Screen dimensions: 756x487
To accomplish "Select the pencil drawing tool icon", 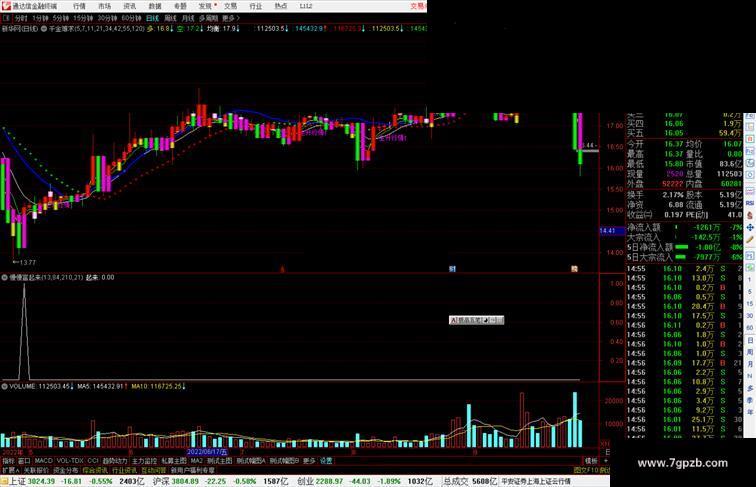I will pos(750,240).
